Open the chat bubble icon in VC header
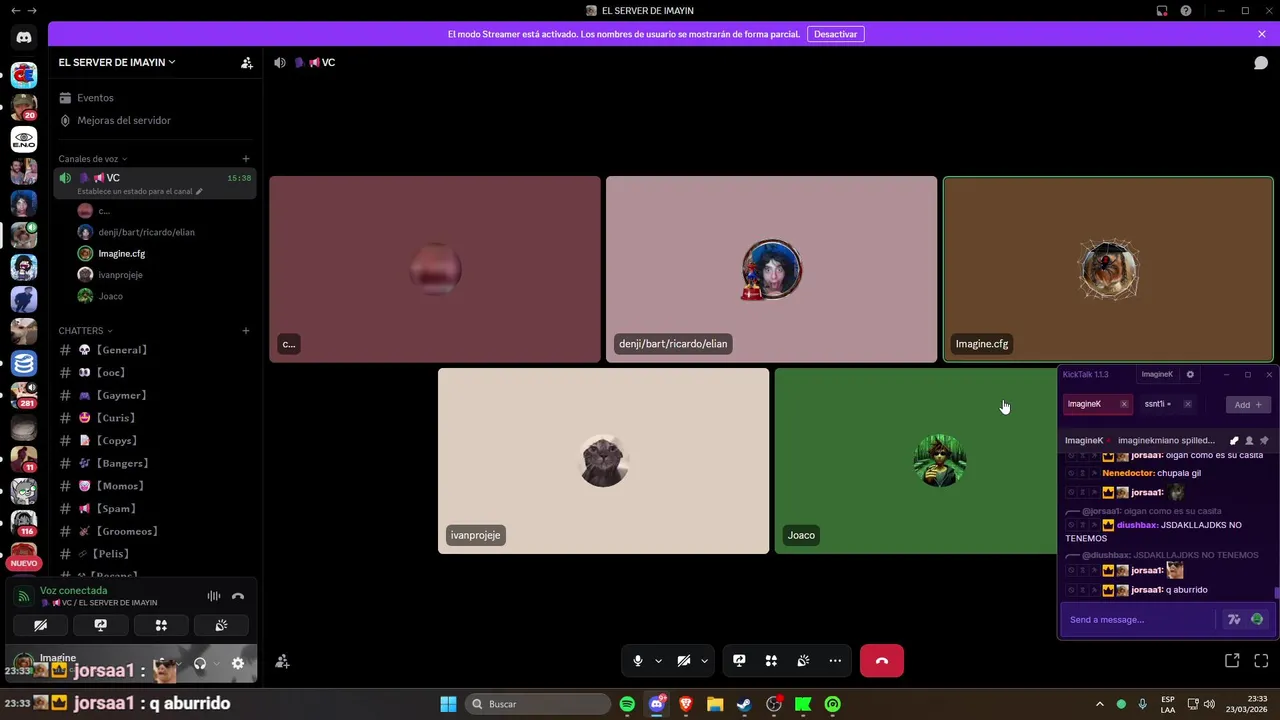 [1261, 62]
